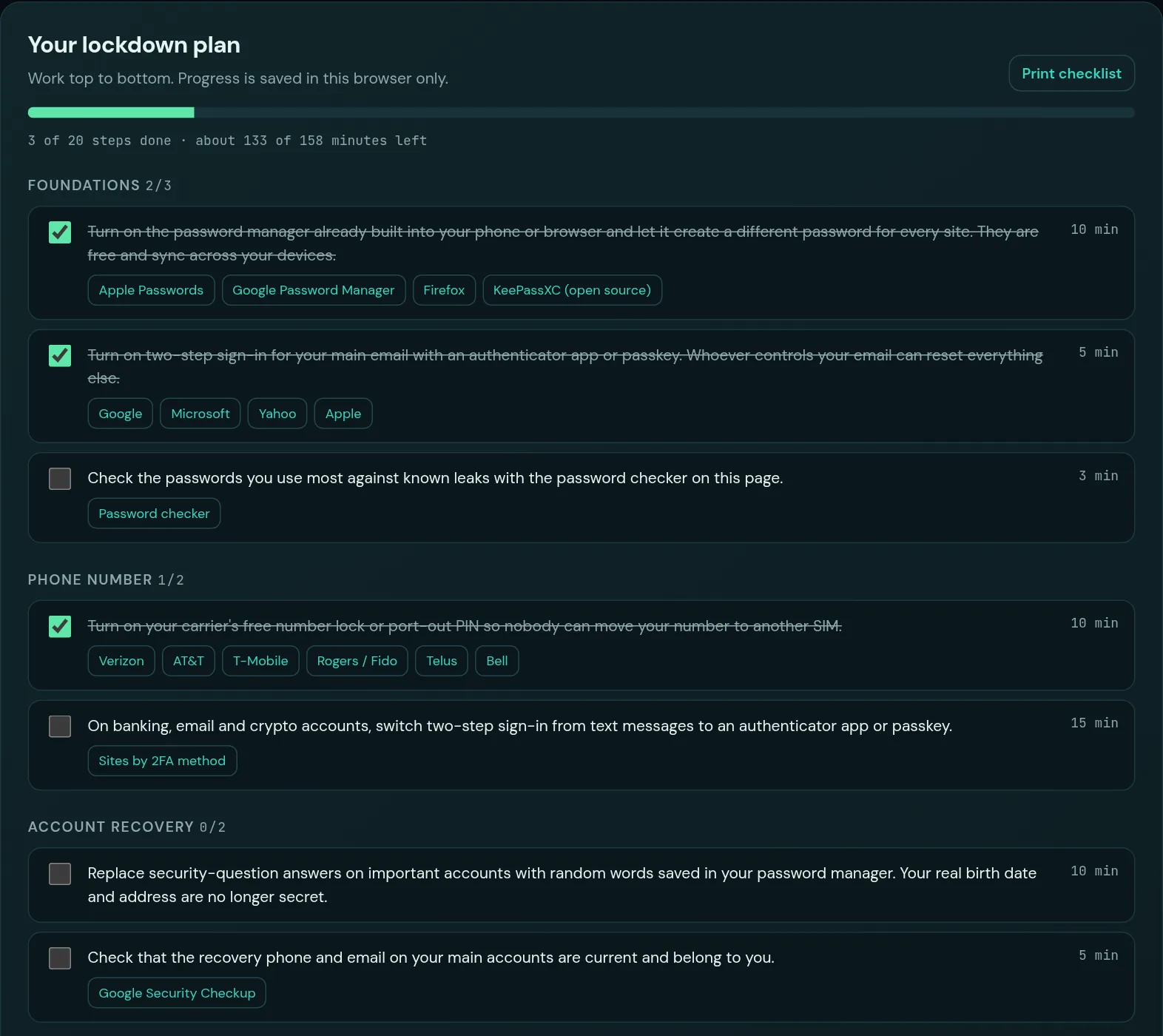Image resolution: width=1163 pixels, height=1036 pixels.
Task: Open the Verizon number lock link
Action: coord(121,661)
